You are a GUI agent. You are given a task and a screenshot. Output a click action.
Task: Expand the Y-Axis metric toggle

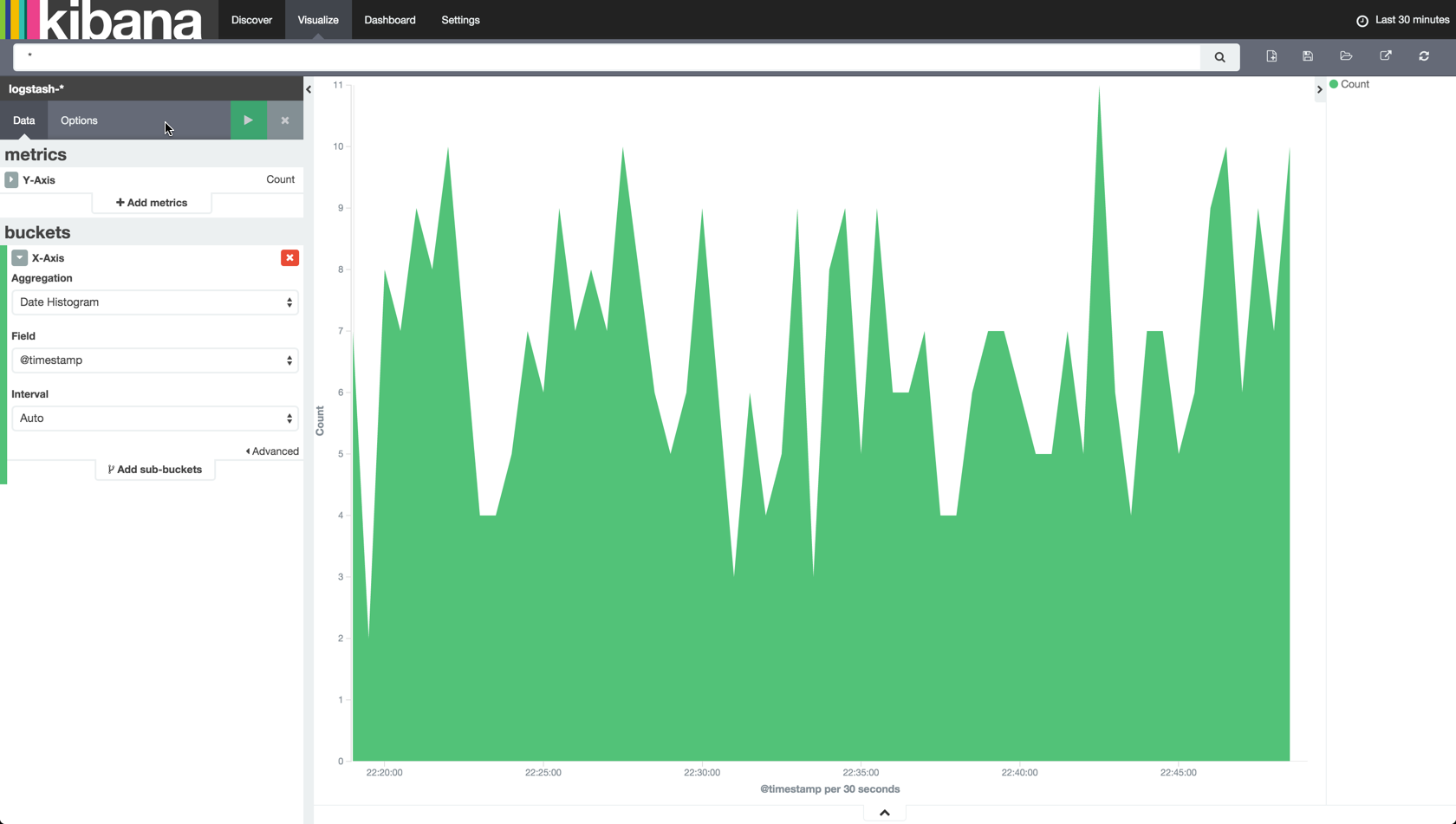[x=11, y=179]
